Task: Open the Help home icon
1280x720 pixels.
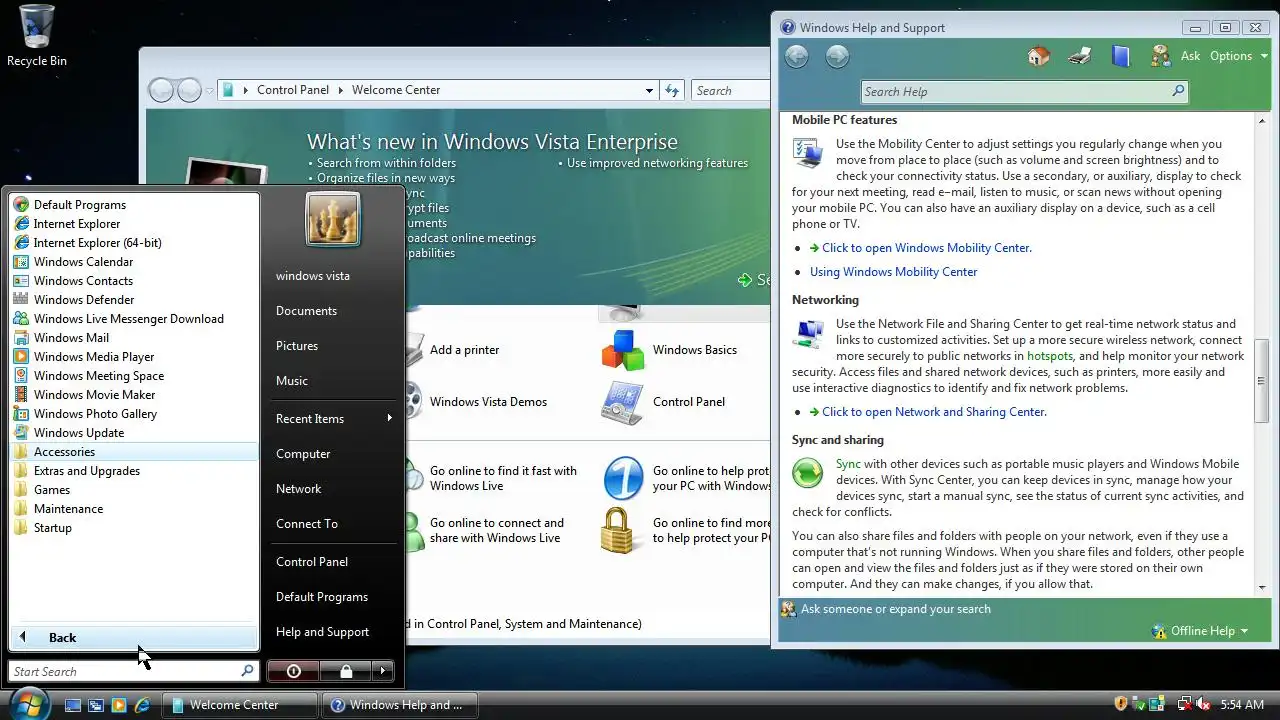Action: [1039, 57]
